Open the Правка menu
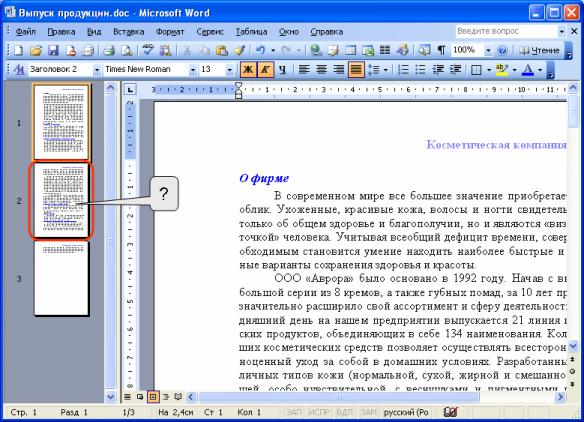 [61, 32]
